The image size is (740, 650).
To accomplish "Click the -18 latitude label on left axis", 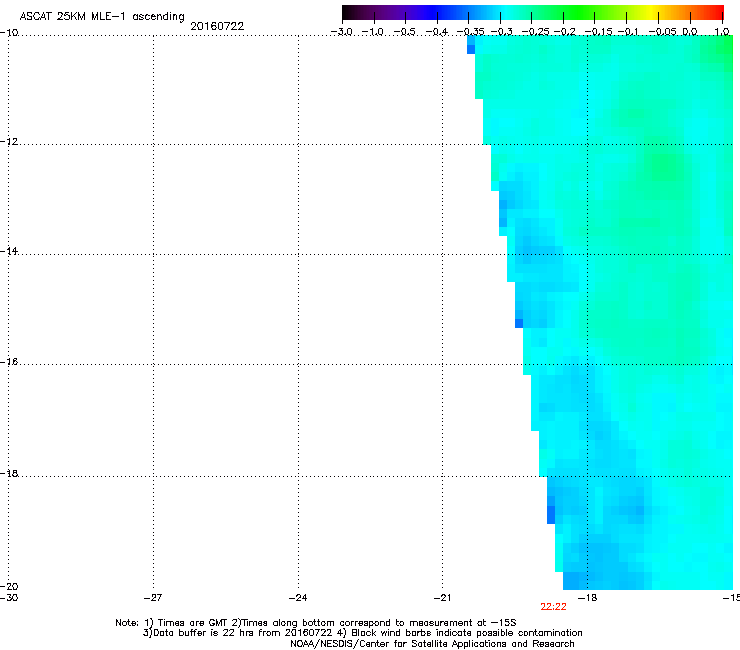I will tap(9, 473).
